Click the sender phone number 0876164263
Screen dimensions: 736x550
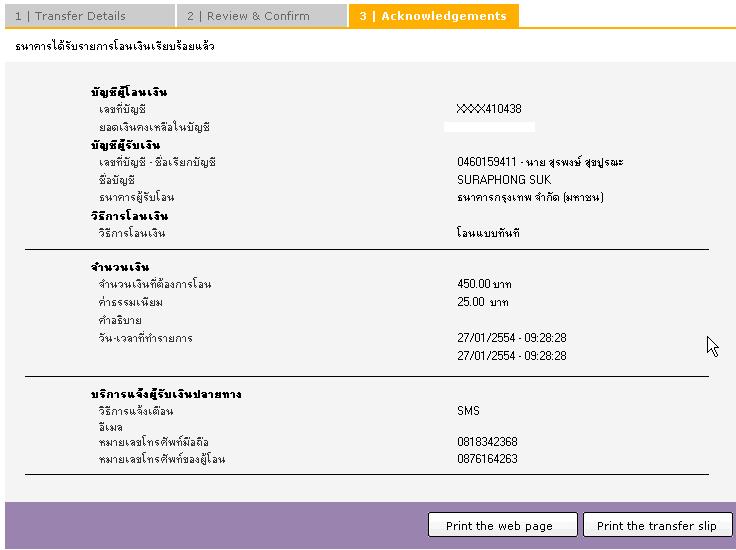[x=487, y=459]
